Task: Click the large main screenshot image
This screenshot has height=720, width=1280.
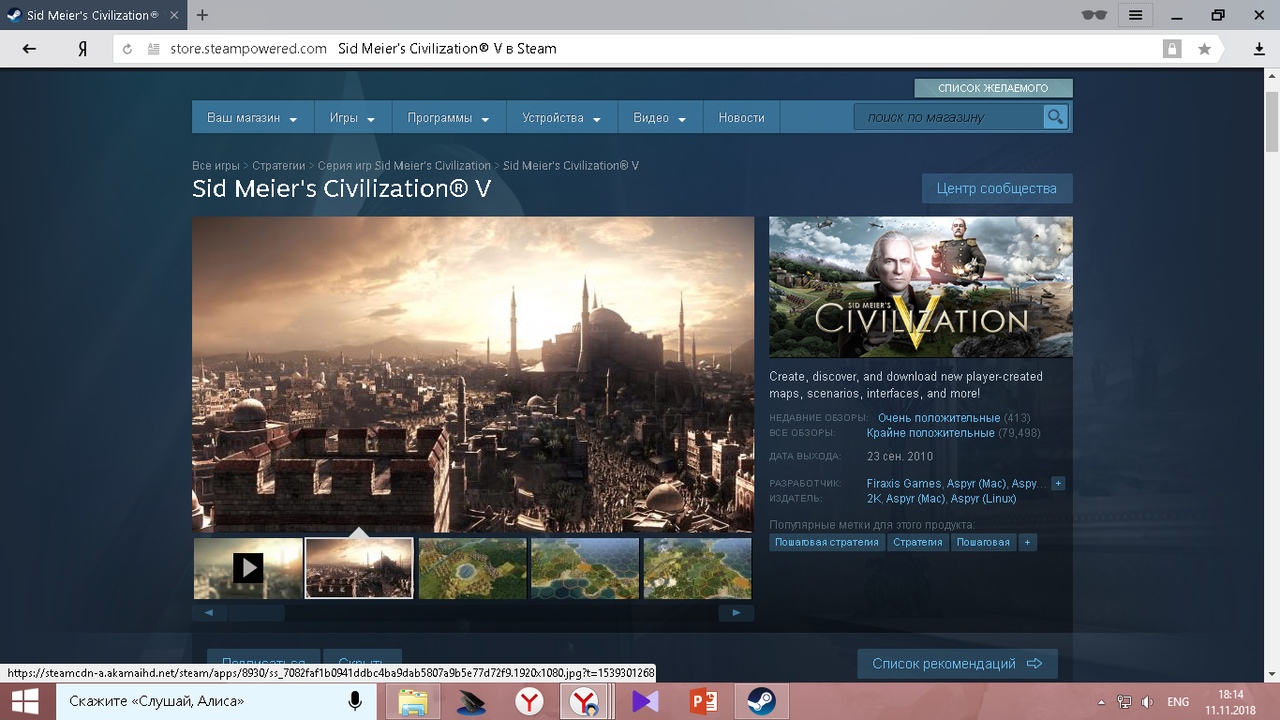Action: click(473, 375)
